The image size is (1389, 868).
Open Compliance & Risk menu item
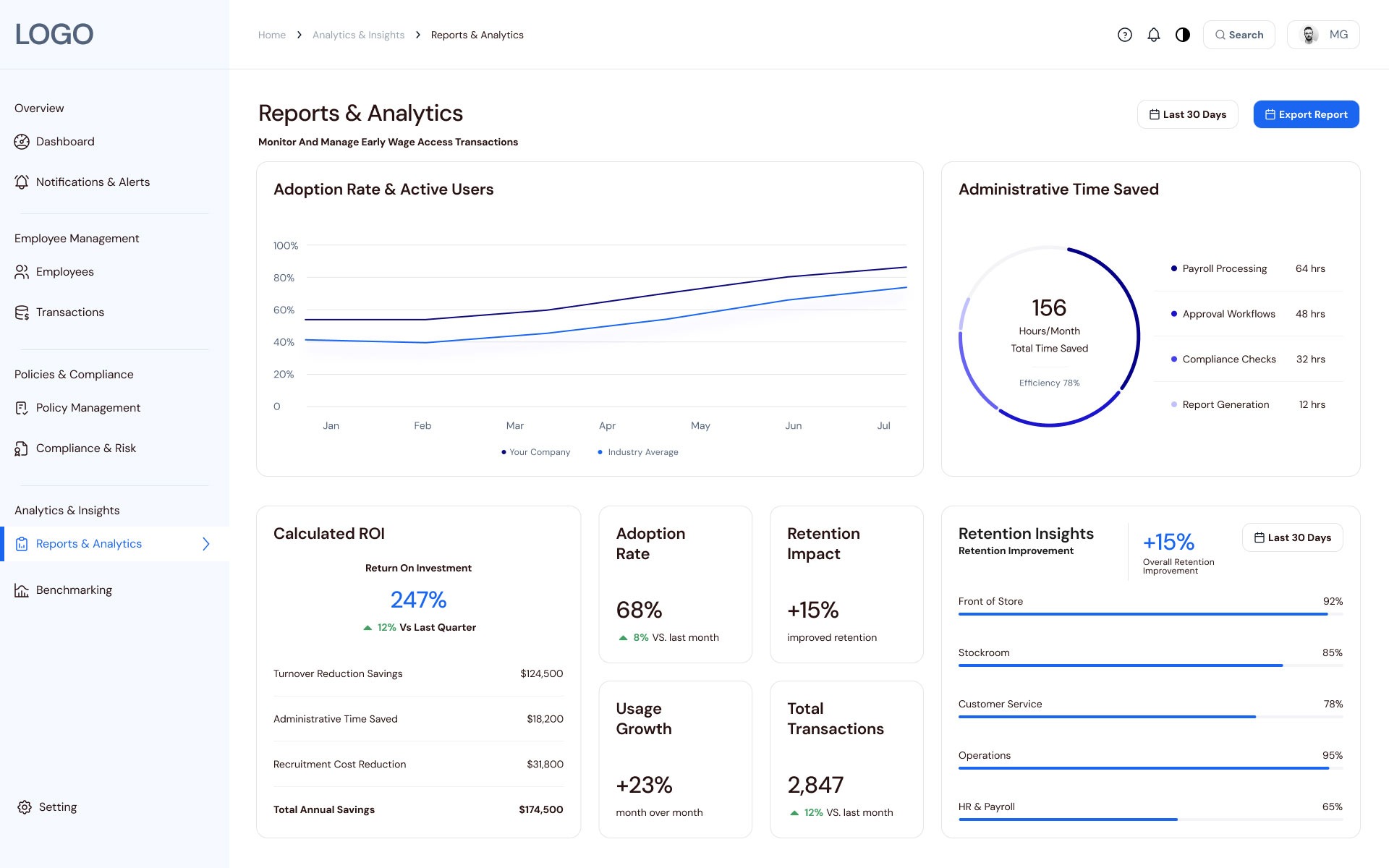(x=85, y=448)
